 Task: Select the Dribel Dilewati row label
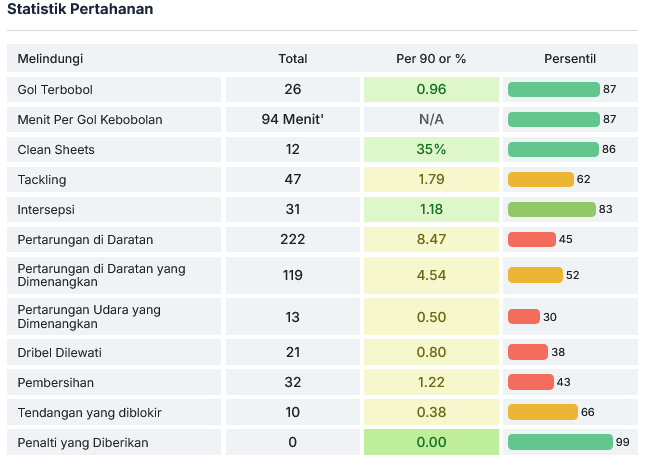point(60,352)
